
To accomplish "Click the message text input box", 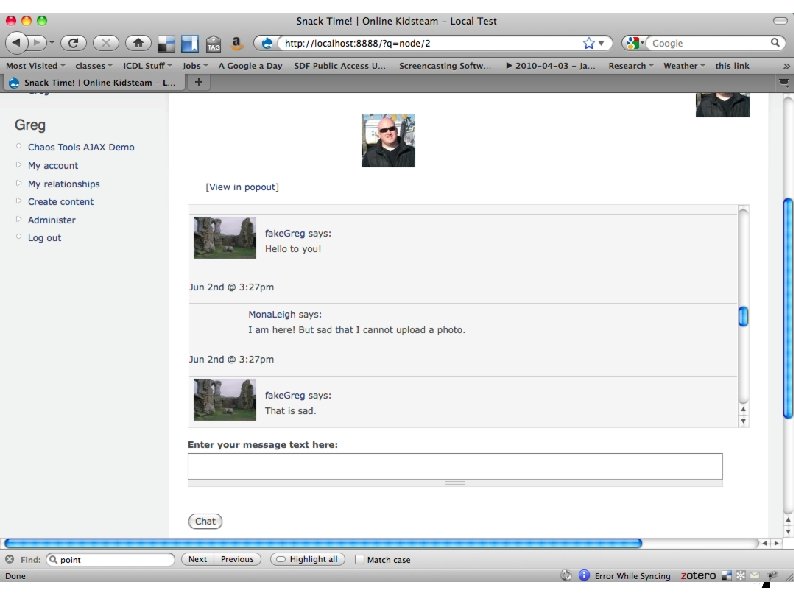I will pos(455,466).
